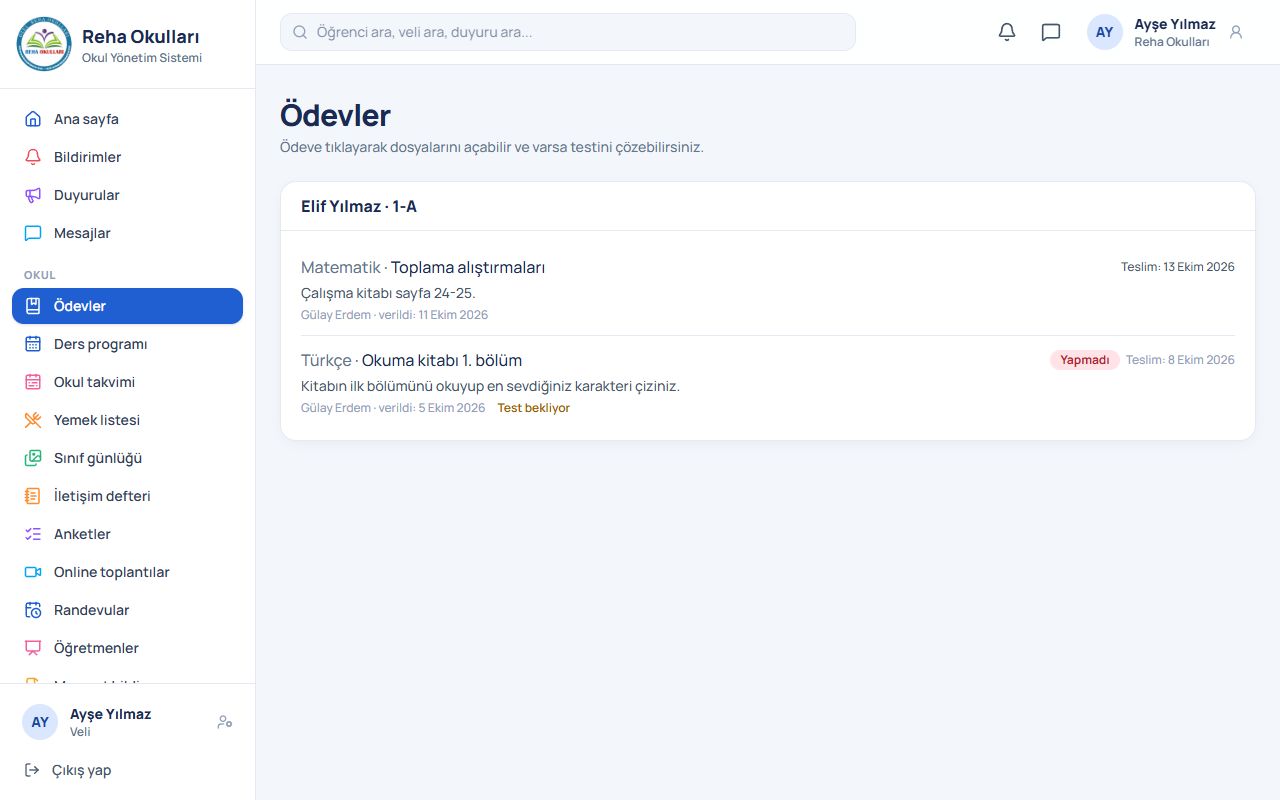Click the clock-calendar icon for Randevular
This screenshot has width=1280, height=800.
pos(33,610)
